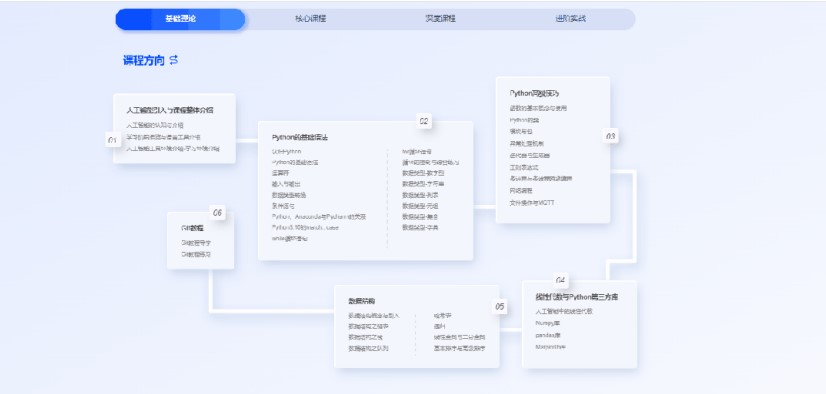
Task: Open the third tab in course bar
Action: [x=440, y=19]
